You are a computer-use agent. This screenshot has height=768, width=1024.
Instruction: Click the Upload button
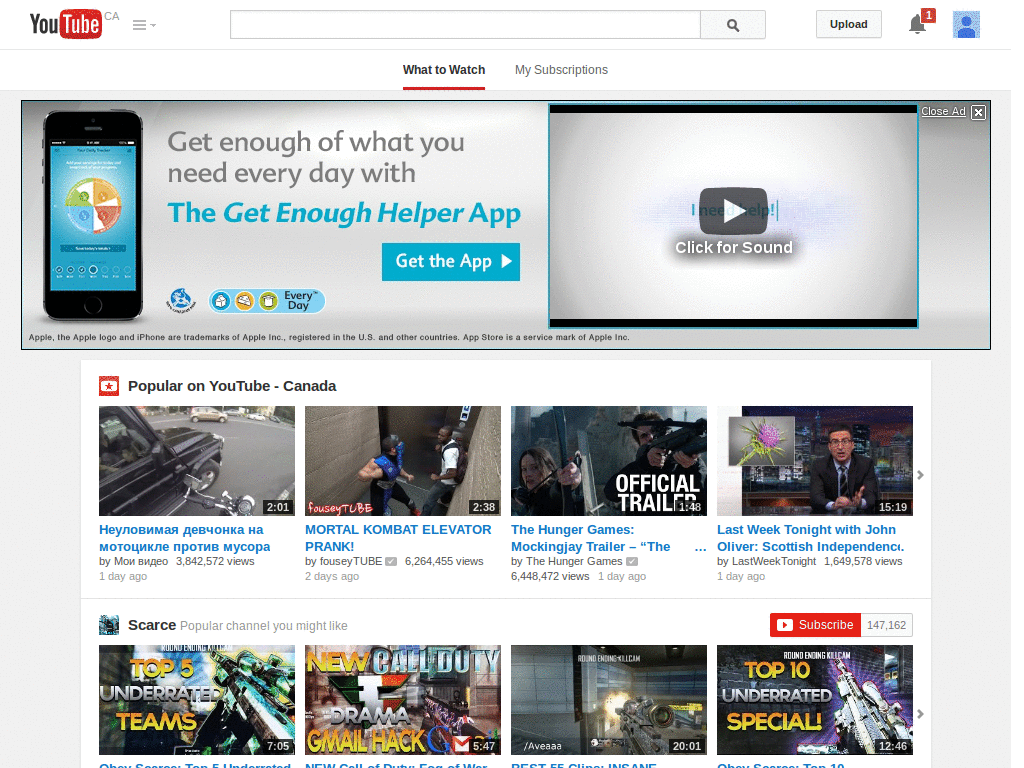coord(848,24)
